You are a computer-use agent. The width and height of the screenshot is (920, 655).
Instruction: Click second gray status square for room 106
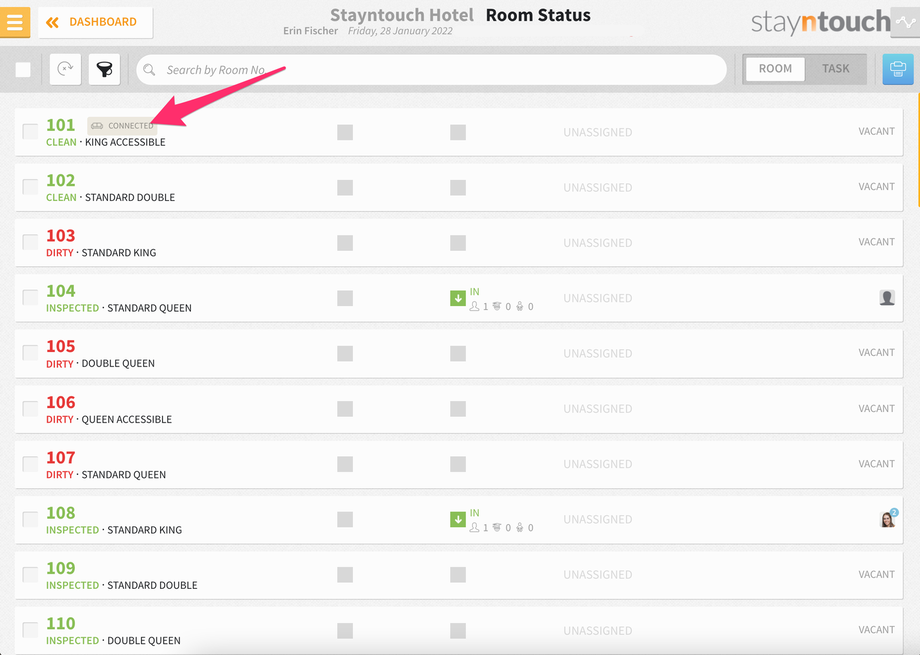tap(458, 409)
